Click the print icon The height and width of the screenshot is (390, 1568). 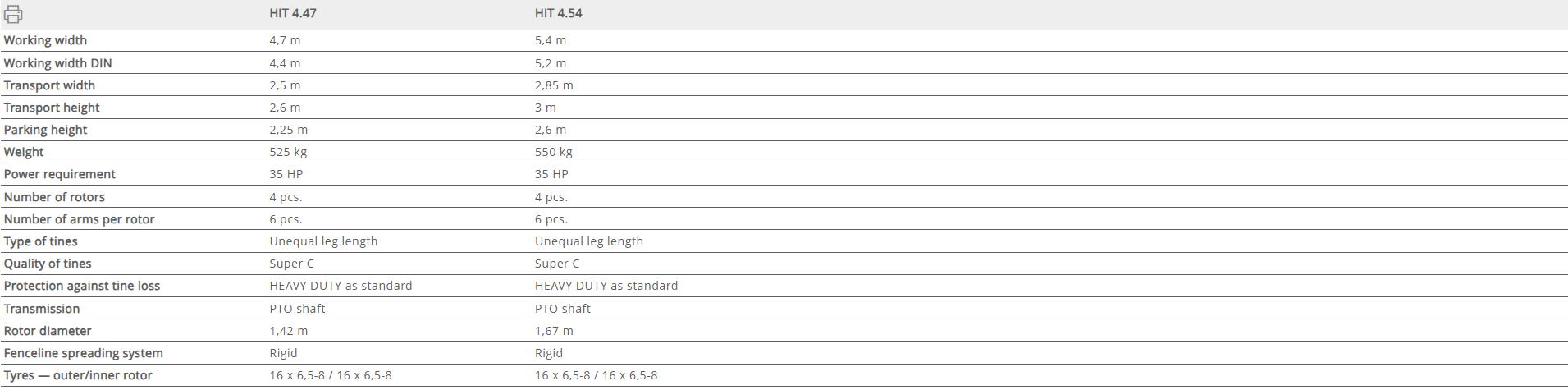point(13,14)
